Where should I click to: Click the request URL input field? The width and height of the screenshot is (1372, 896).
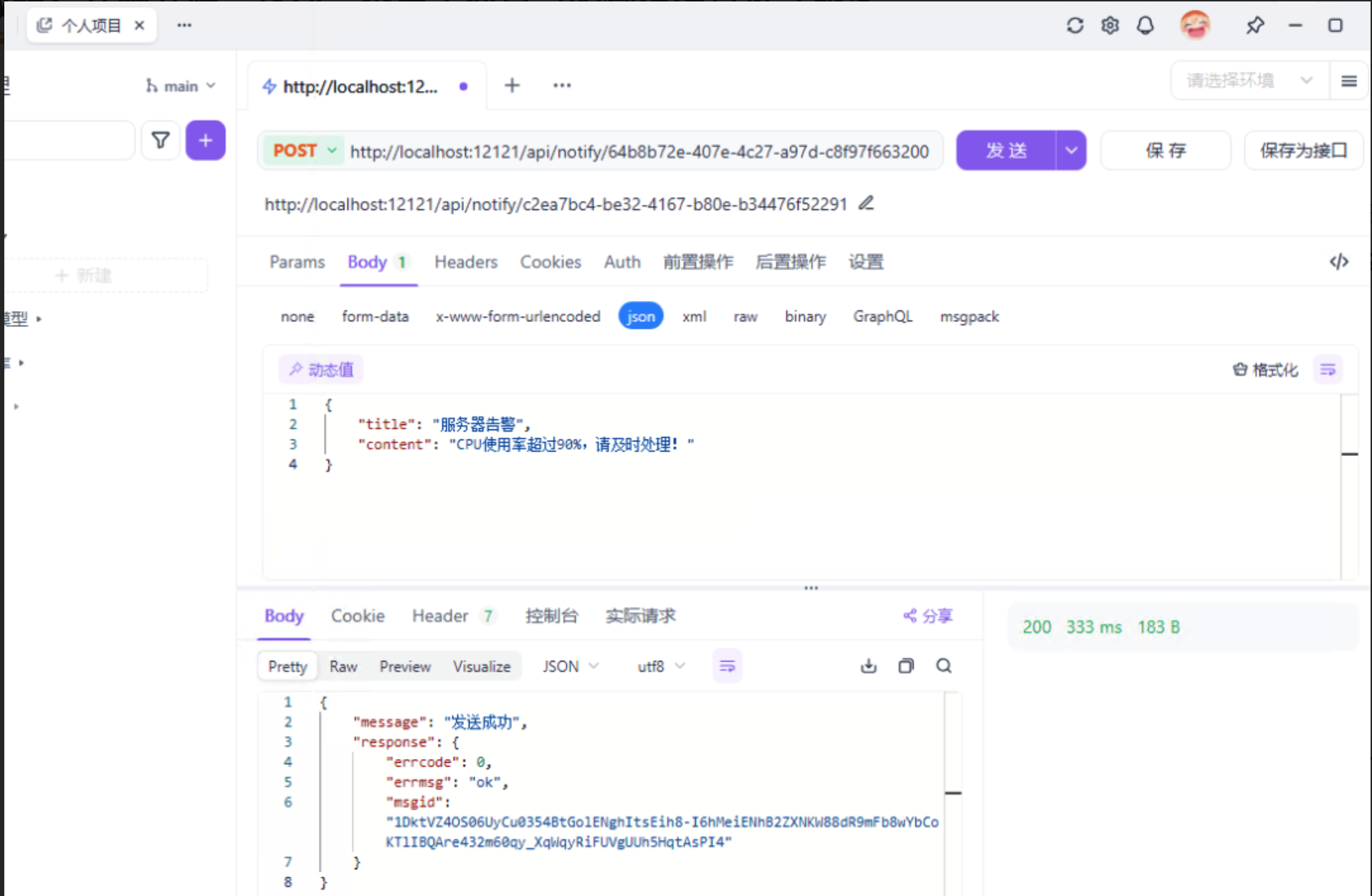point(639,151)
